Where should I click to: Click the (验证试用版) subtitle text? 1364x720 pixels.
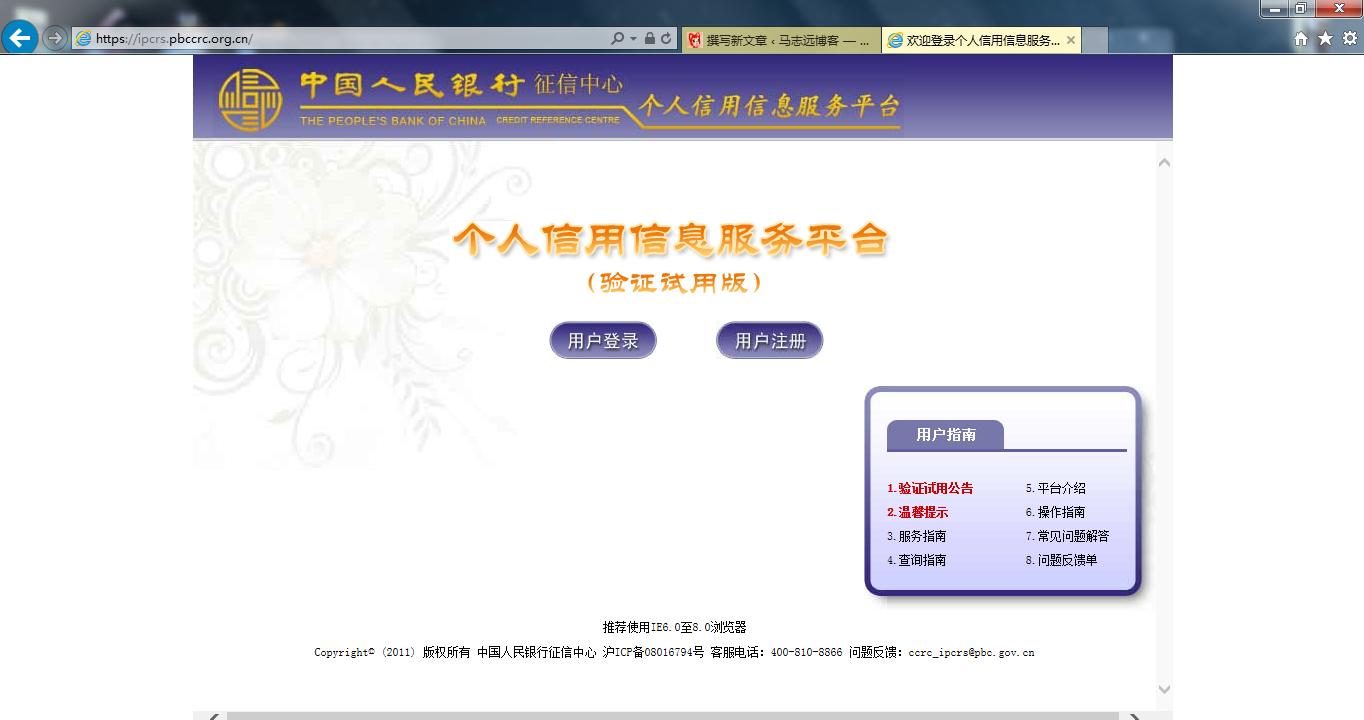pos(675,283)
